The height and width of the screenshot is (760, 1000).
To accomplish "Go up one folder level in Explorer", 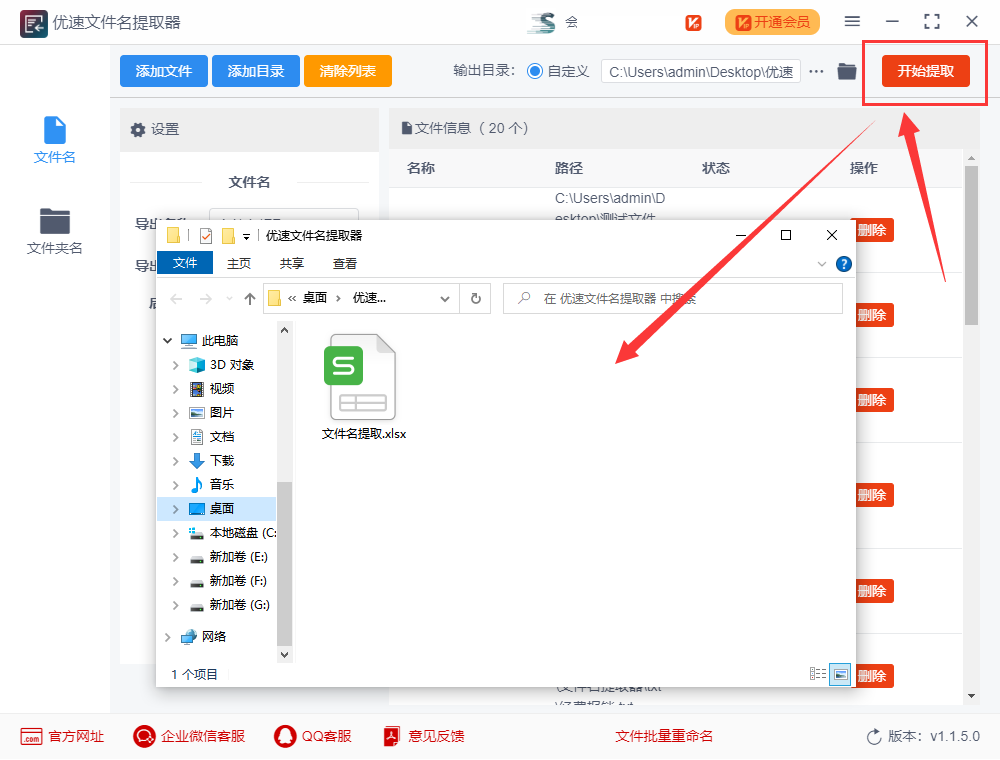I will coord(250,298).
